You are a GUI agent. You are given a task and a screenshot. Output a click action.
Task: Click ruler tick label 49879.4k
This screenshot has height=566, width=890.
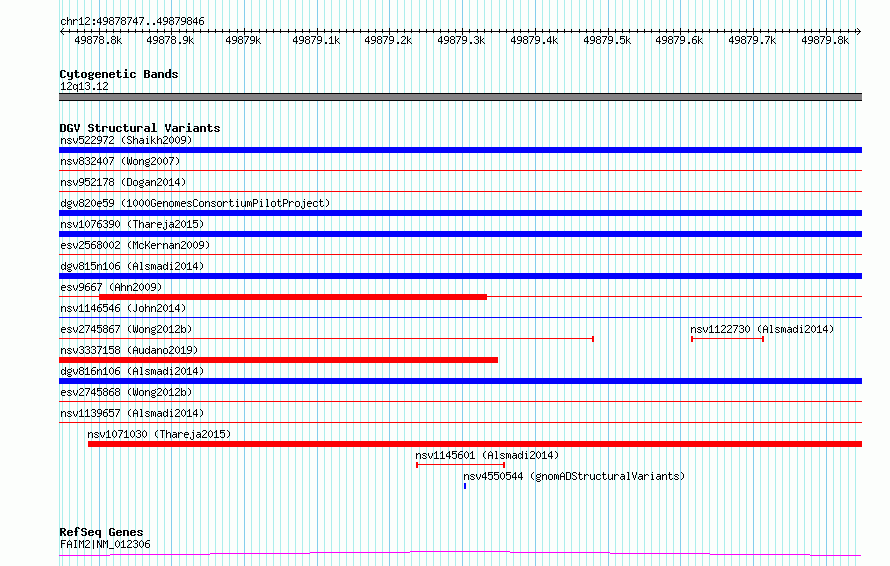click(534, 40)
